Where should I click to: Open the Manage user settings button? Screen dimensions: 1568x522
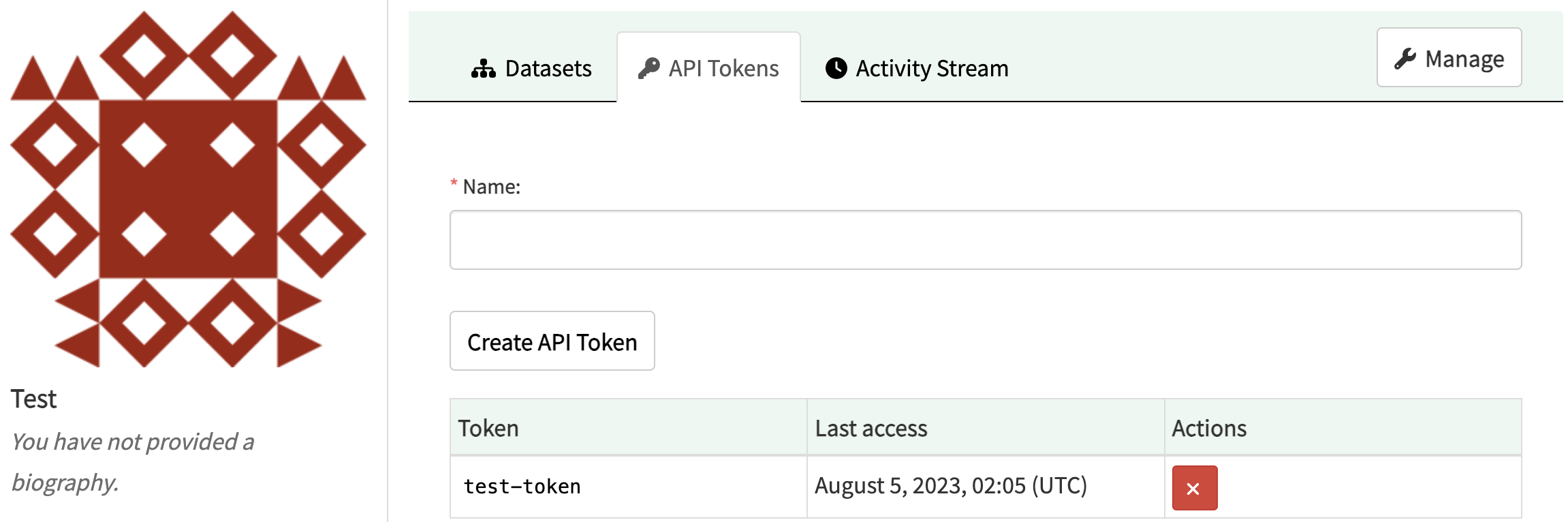point(1449,58)
